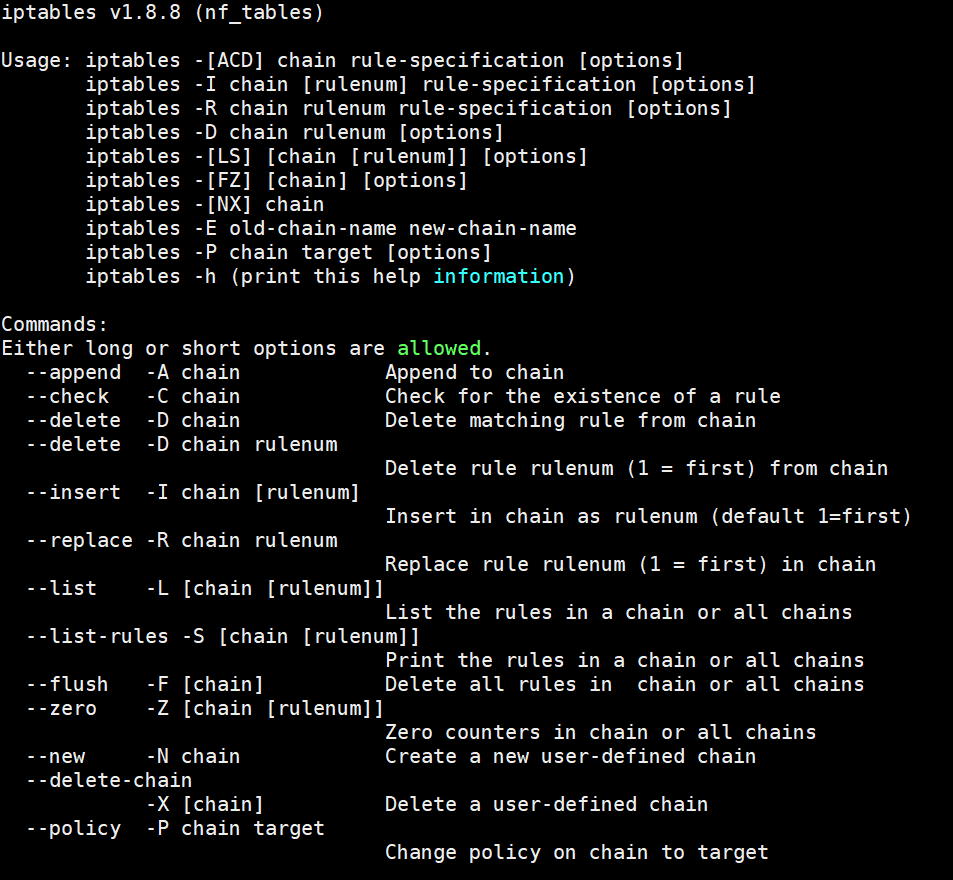
Task: Click the cyan word "information"
Action: click(498, 277)
